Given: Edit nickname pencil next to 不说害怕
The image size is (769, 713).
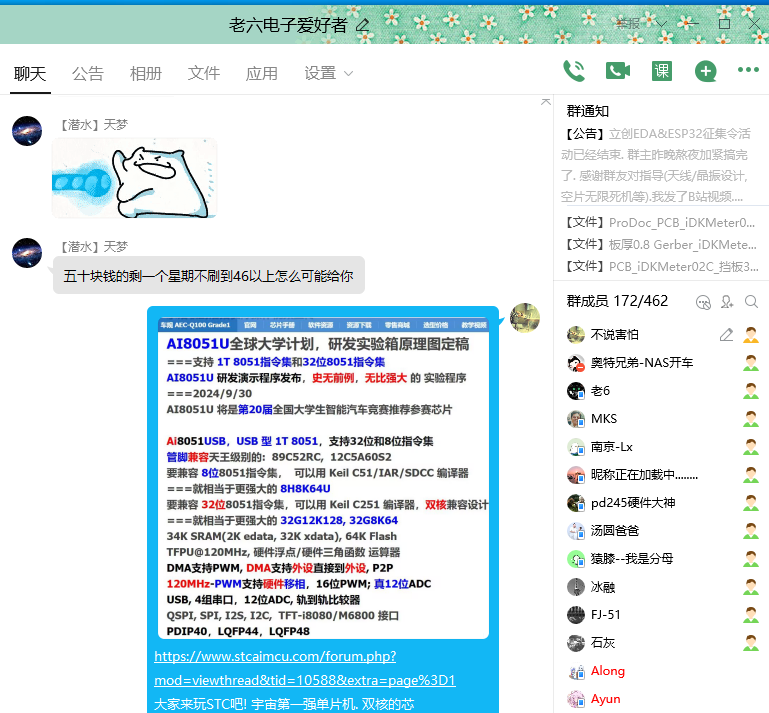Looking at the screenshot, I should coord(726,335).
